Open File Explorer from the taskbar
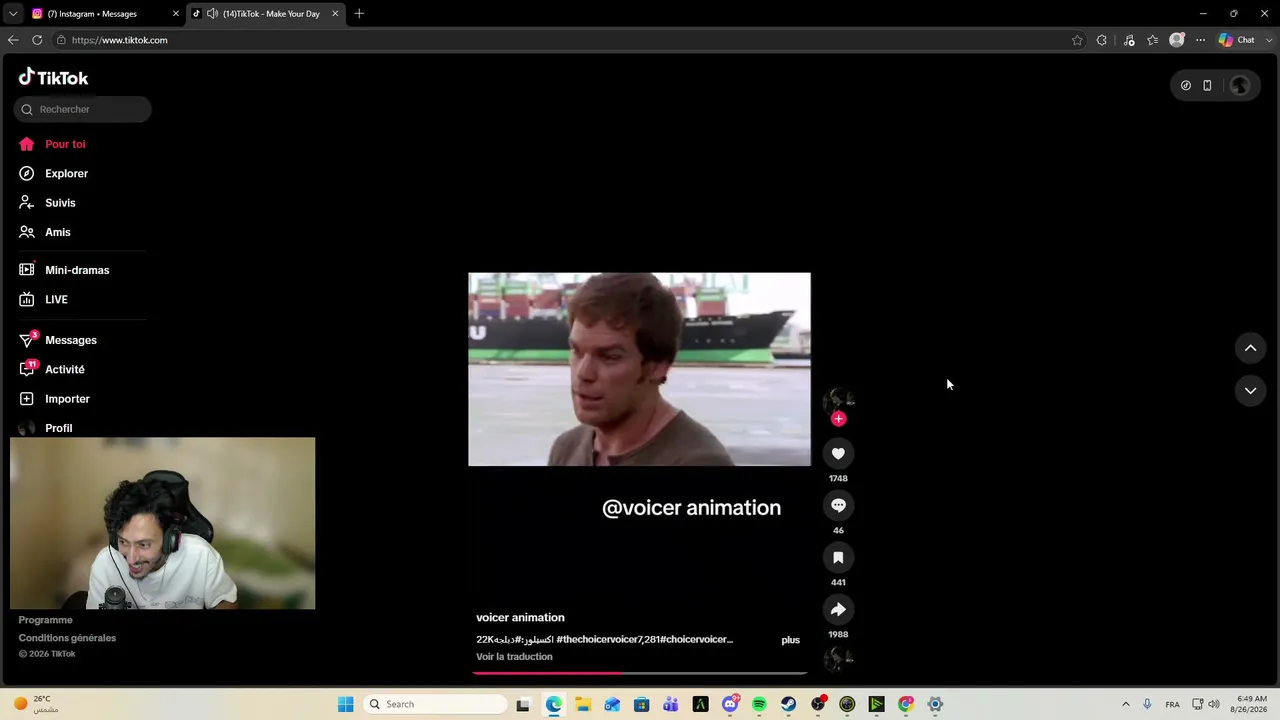 [583, 704]
